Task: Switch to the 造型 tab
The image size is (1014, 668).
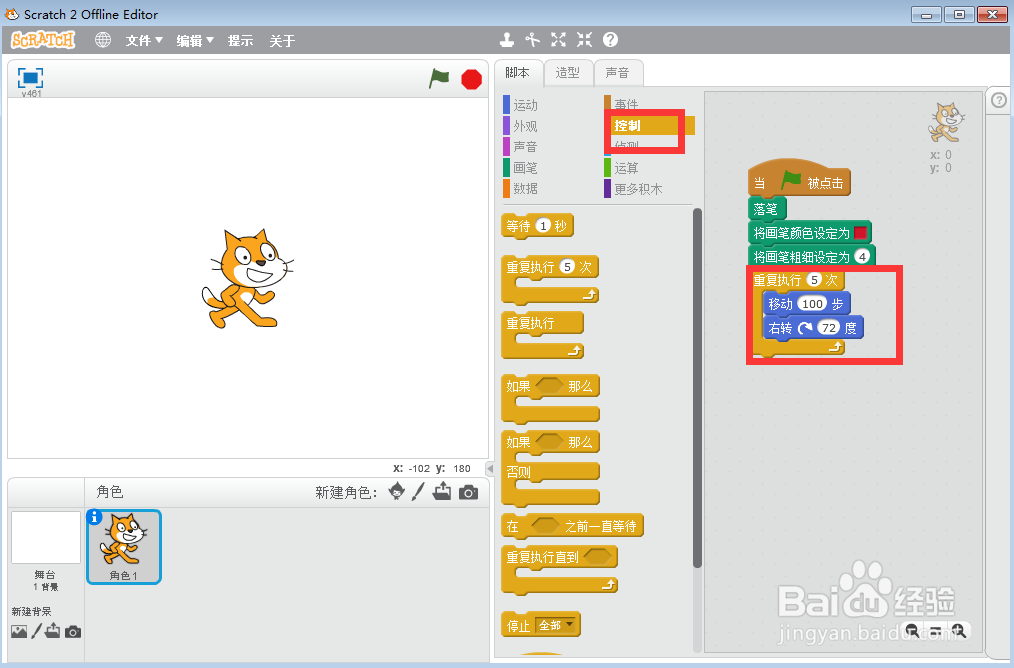Action: pos(568,72)
